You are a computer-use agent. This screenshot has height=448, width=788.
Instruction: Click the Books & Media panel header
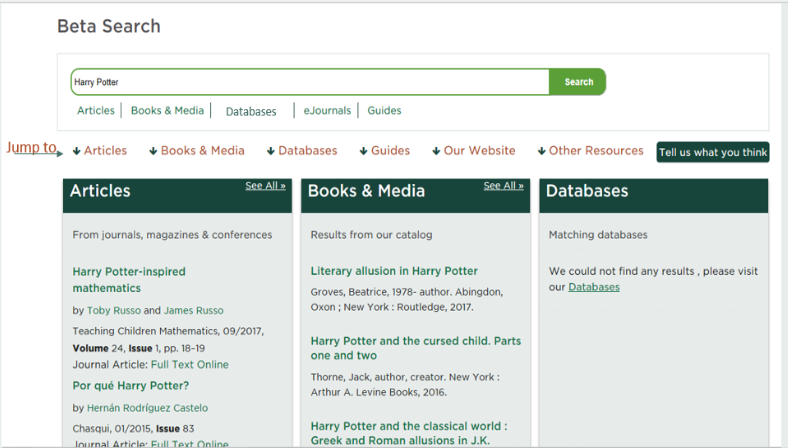coord(416,196)
